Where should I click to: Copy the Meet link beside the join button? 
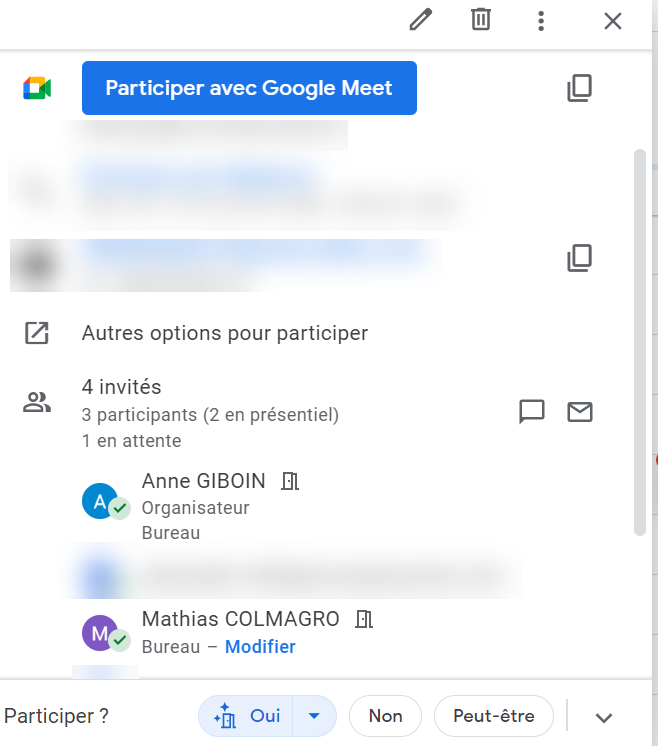(579, 88)
